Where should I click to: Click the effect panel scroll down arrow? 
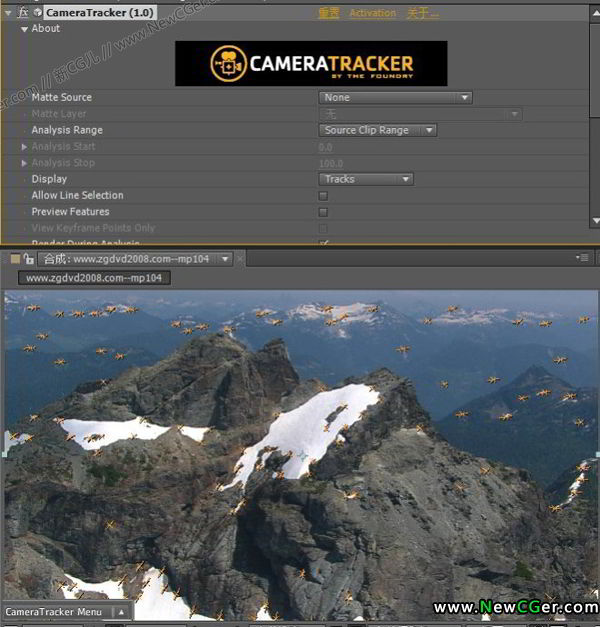[595, 220]
